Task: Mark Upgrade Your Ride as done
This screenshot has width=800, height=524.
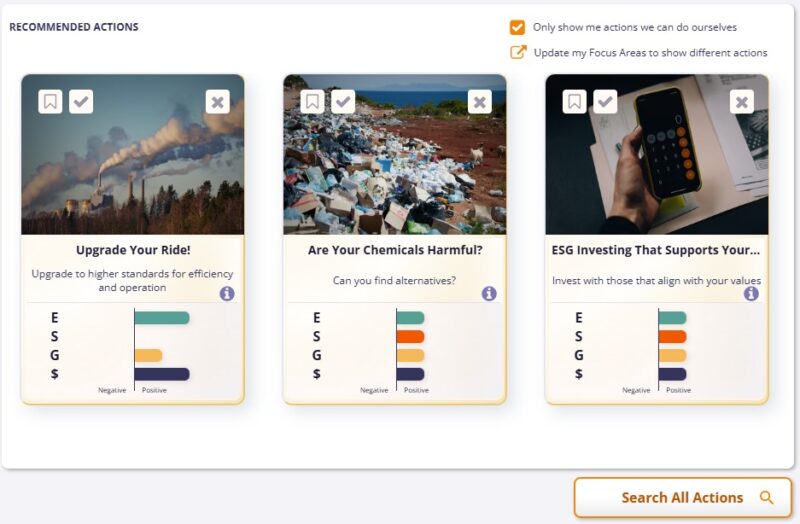Action: (81, 102)
